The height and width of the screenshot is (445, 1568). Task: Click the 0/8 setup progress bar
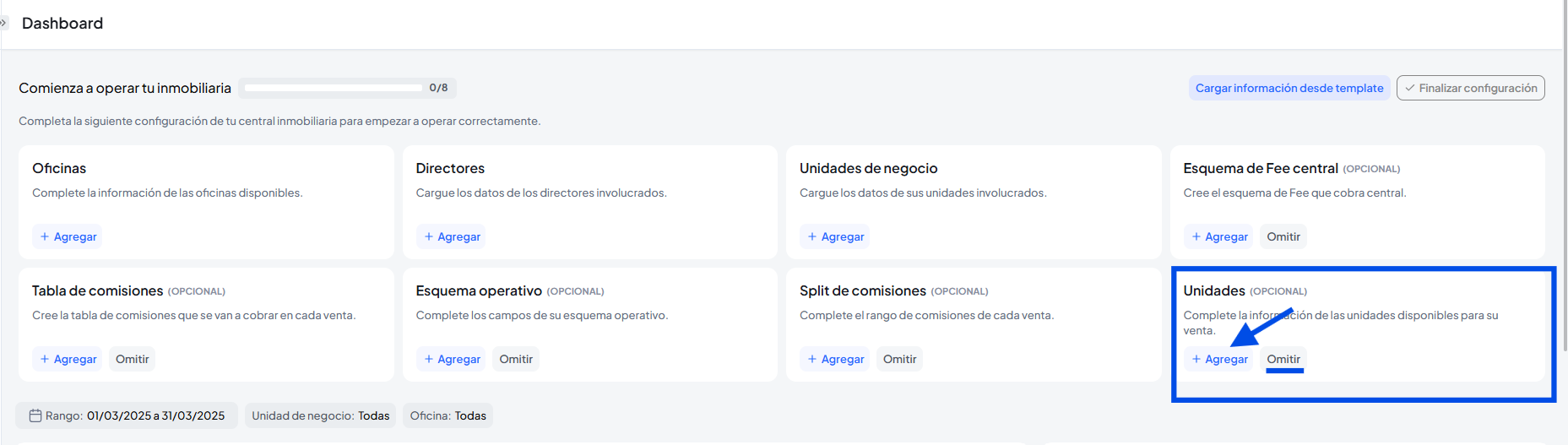334,88
